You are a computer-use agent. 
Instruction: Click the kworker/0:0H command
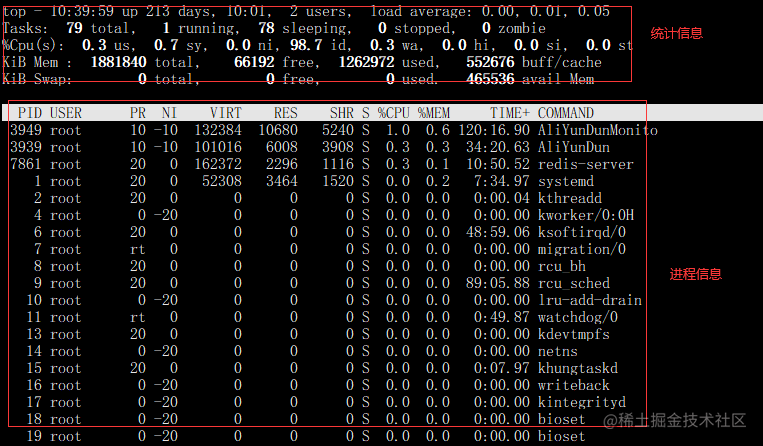point(585,215)
